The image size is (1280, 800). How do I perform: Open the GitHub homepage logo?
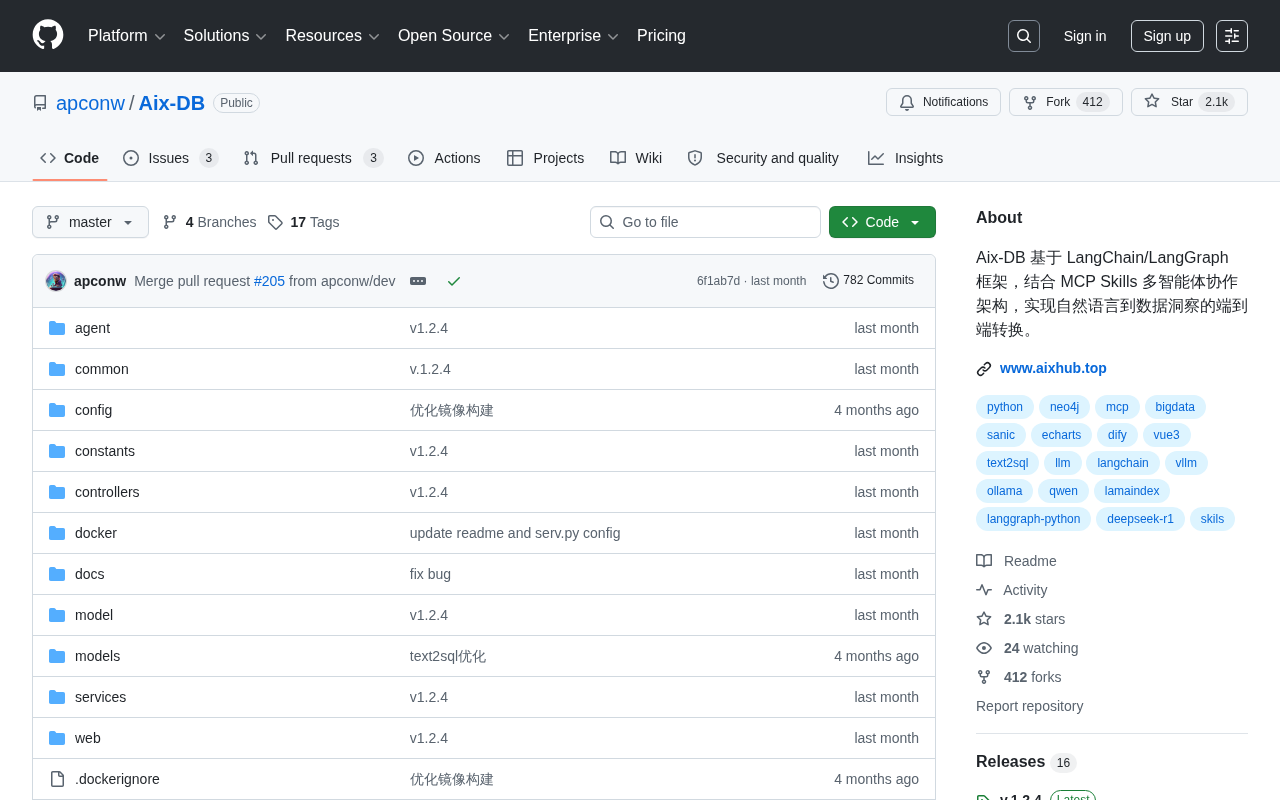(48, 35)
